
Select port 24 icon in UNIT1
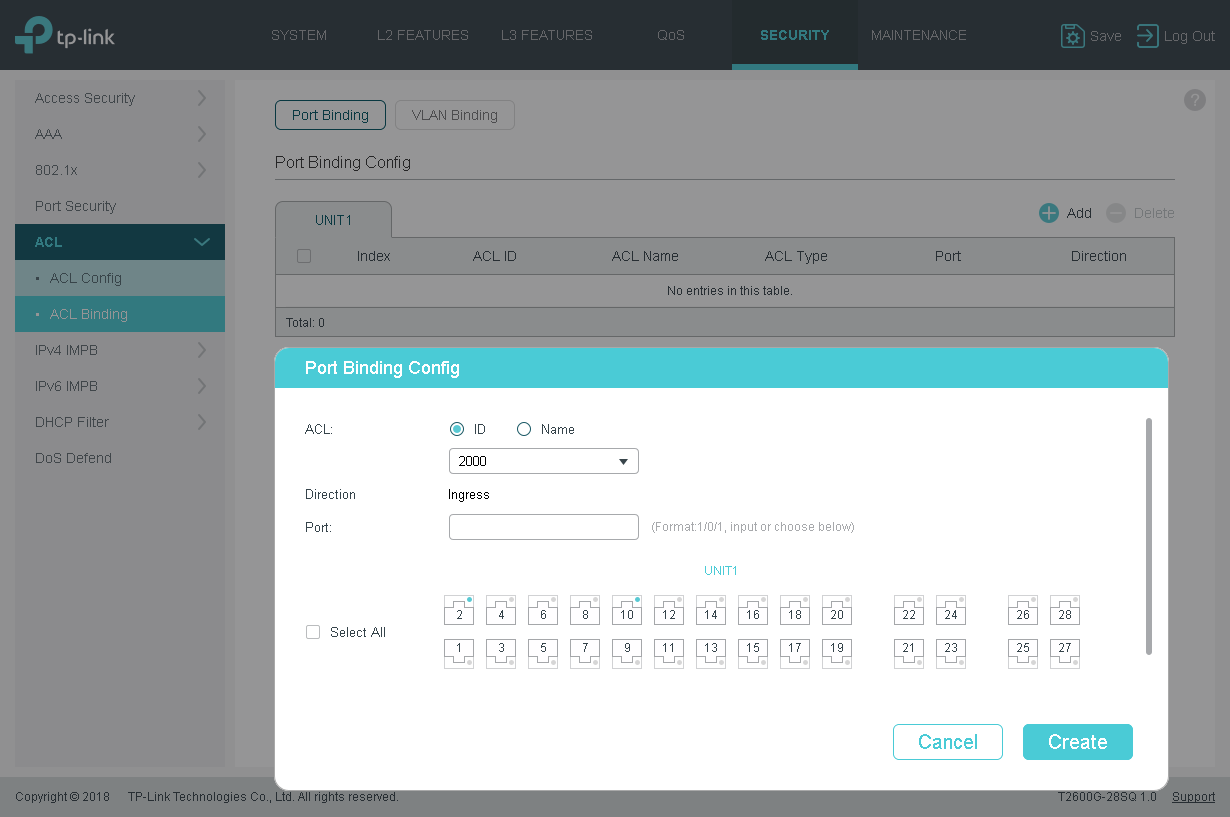pyautogui.click(x=951, y=611)
